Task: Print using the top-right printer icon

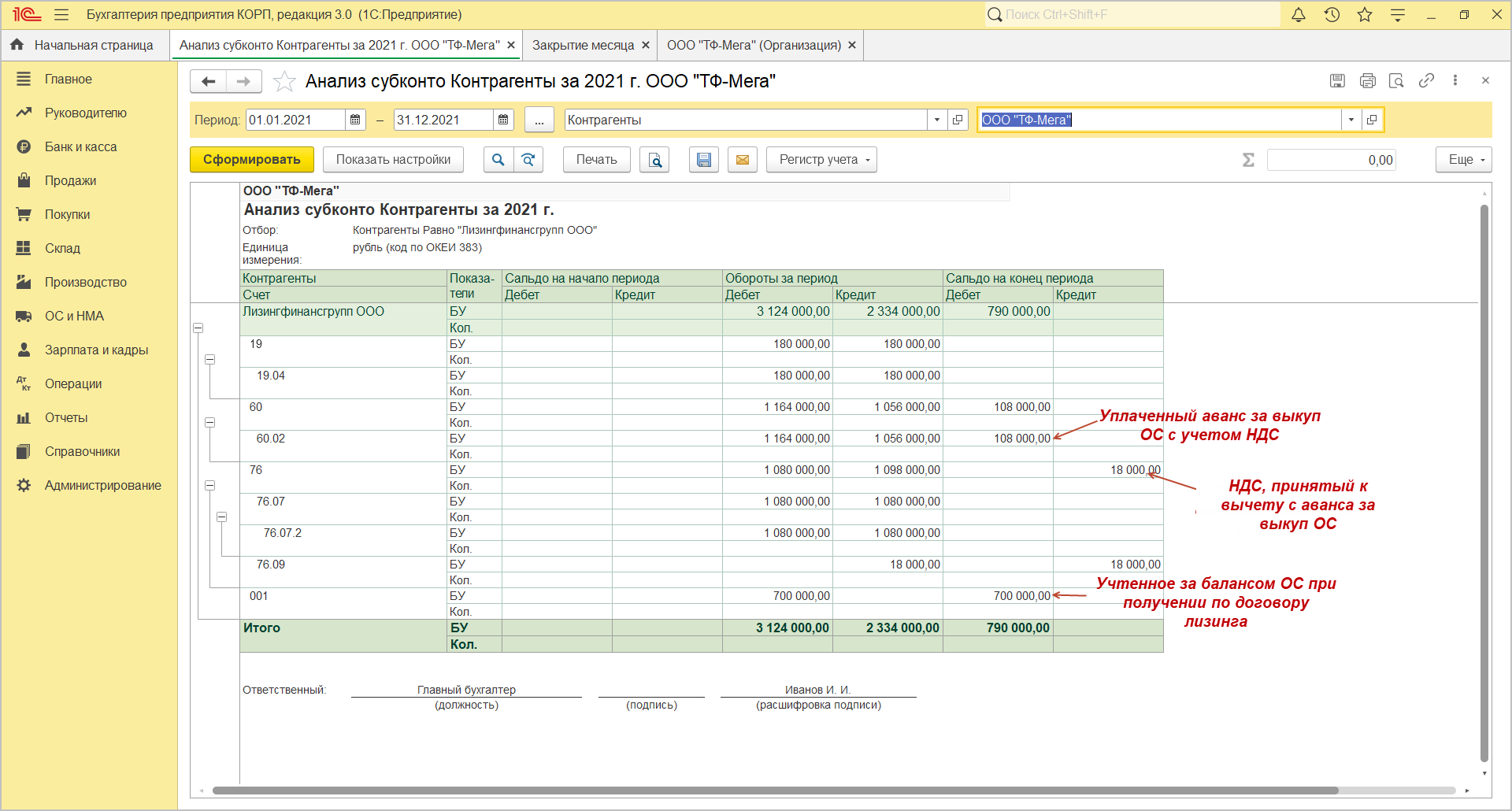Action: tap(1367, 80)
